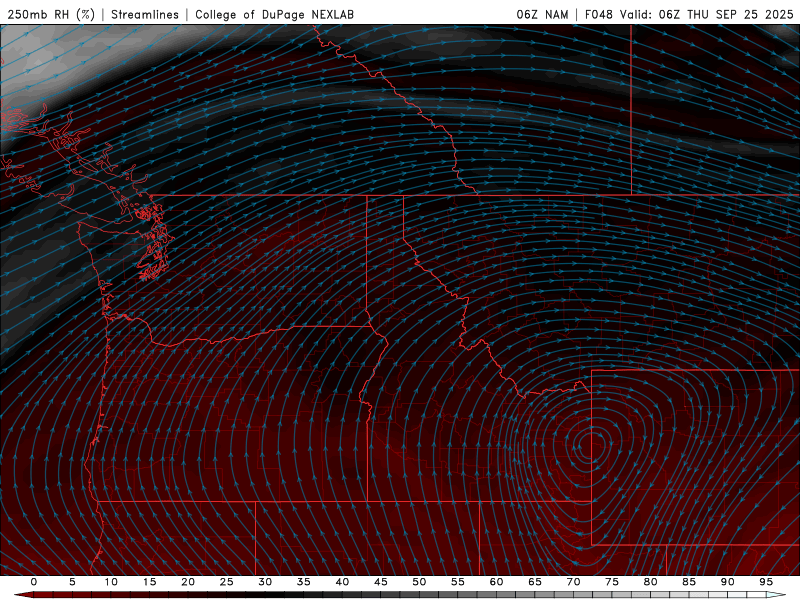This screenshot has height=600, width=800.
Task: Click the center of the streamline vortex
Action: (590, 444)
